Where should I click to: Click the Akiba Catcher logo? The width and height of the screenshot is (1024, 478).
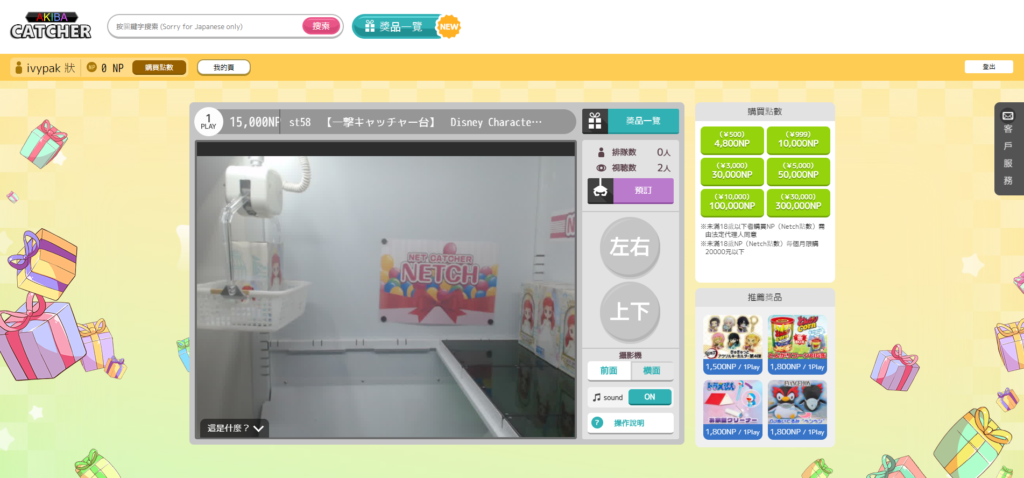(50, 26)
